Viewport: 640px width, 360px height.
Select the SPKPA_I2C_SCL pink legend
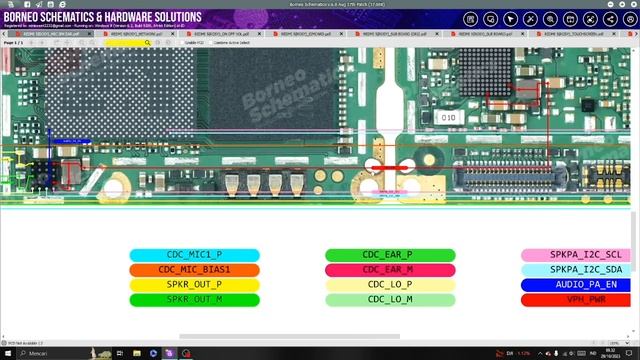(576, 255)
